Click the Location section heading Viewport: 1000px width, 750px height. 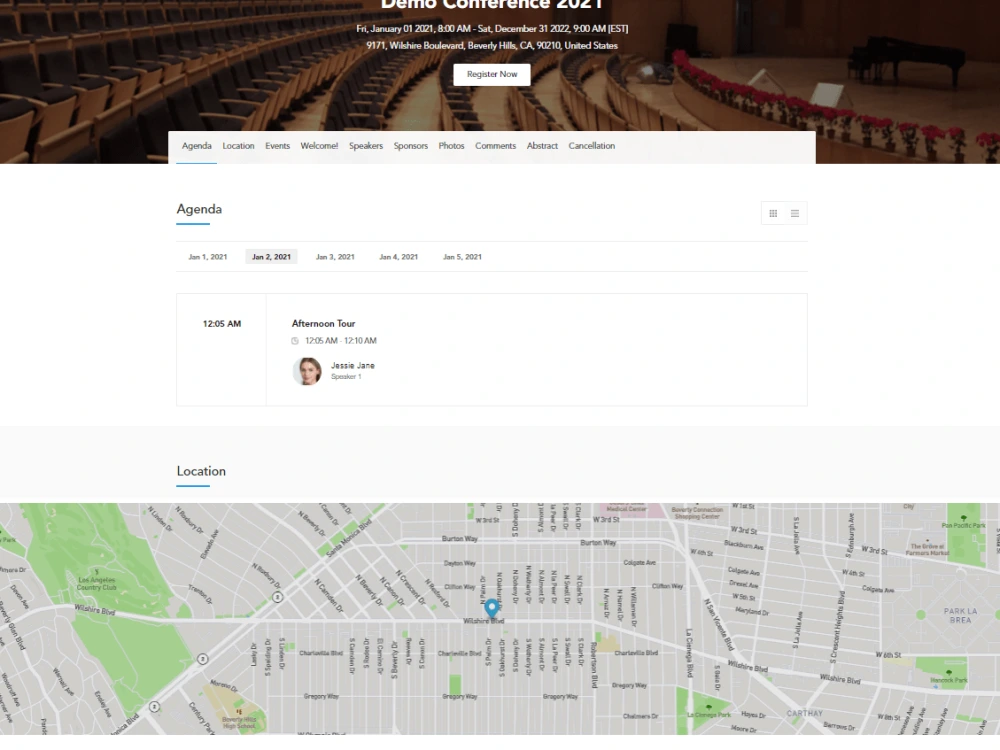201,471
